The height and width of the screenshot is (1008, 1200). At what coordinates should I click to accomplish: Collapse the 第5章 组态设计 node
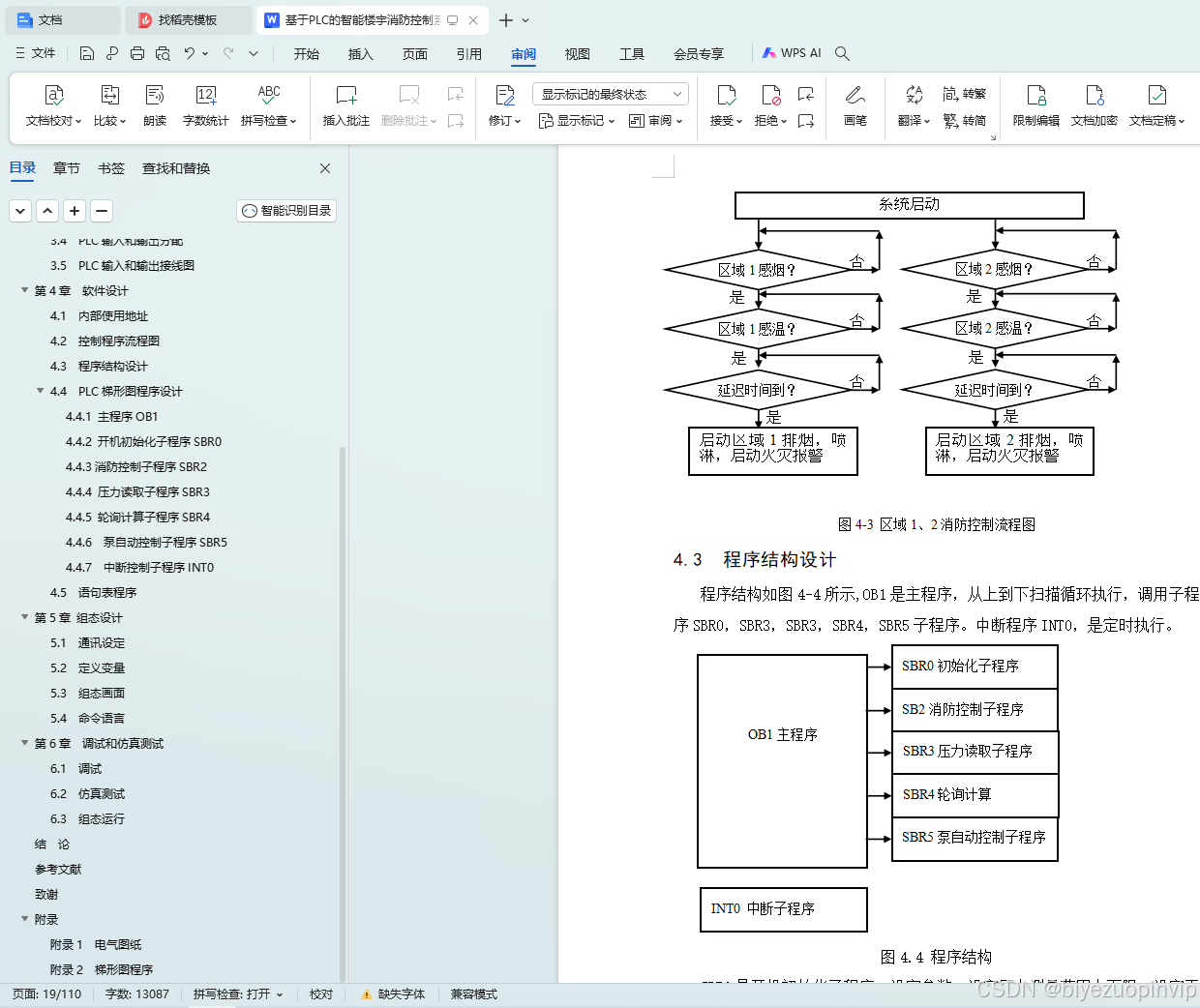tap(25, 617)
